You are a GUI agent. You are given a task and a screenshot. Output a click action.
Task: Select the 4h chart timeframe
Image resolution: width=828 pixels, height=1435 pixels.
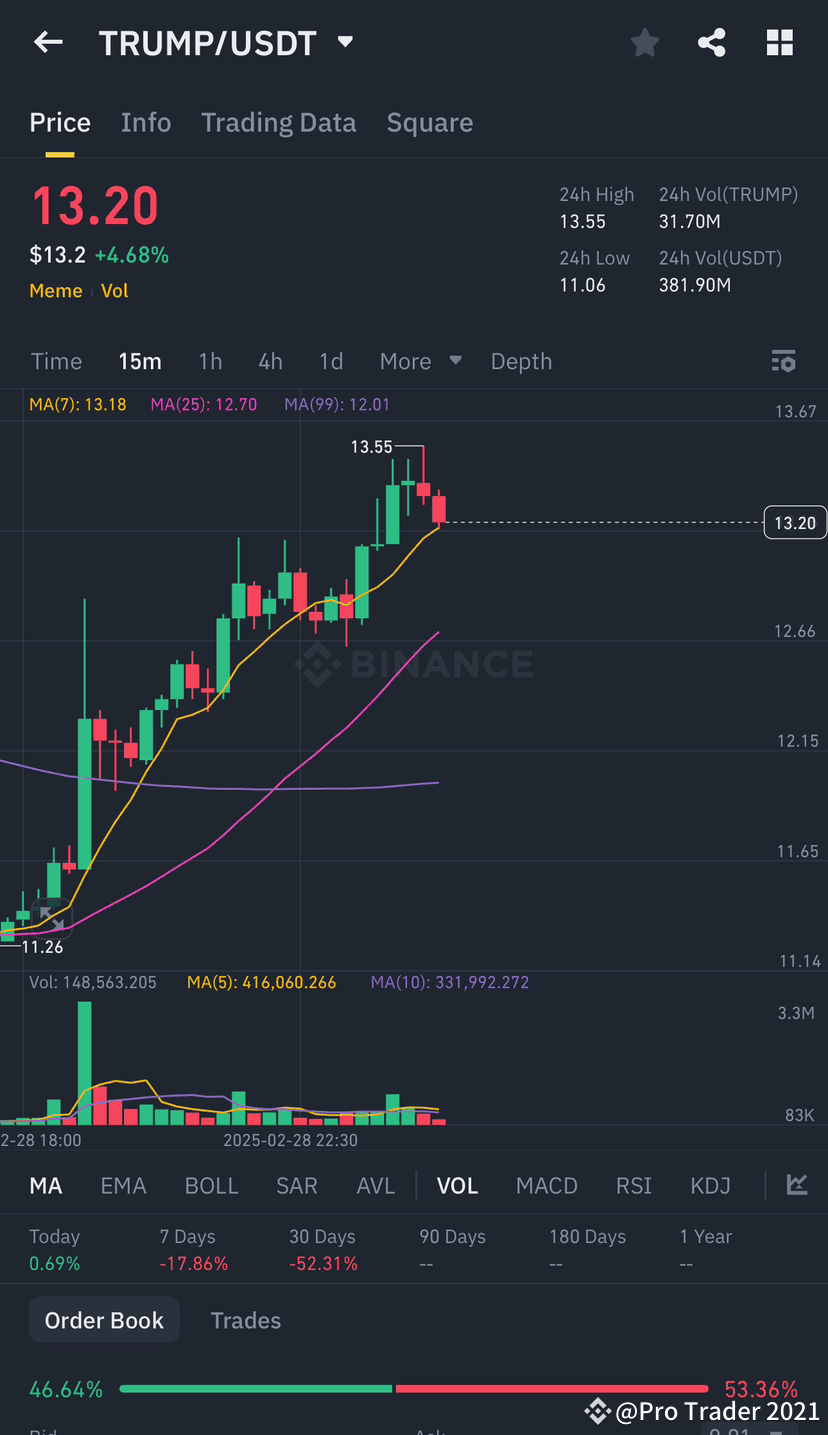[270, 361]
